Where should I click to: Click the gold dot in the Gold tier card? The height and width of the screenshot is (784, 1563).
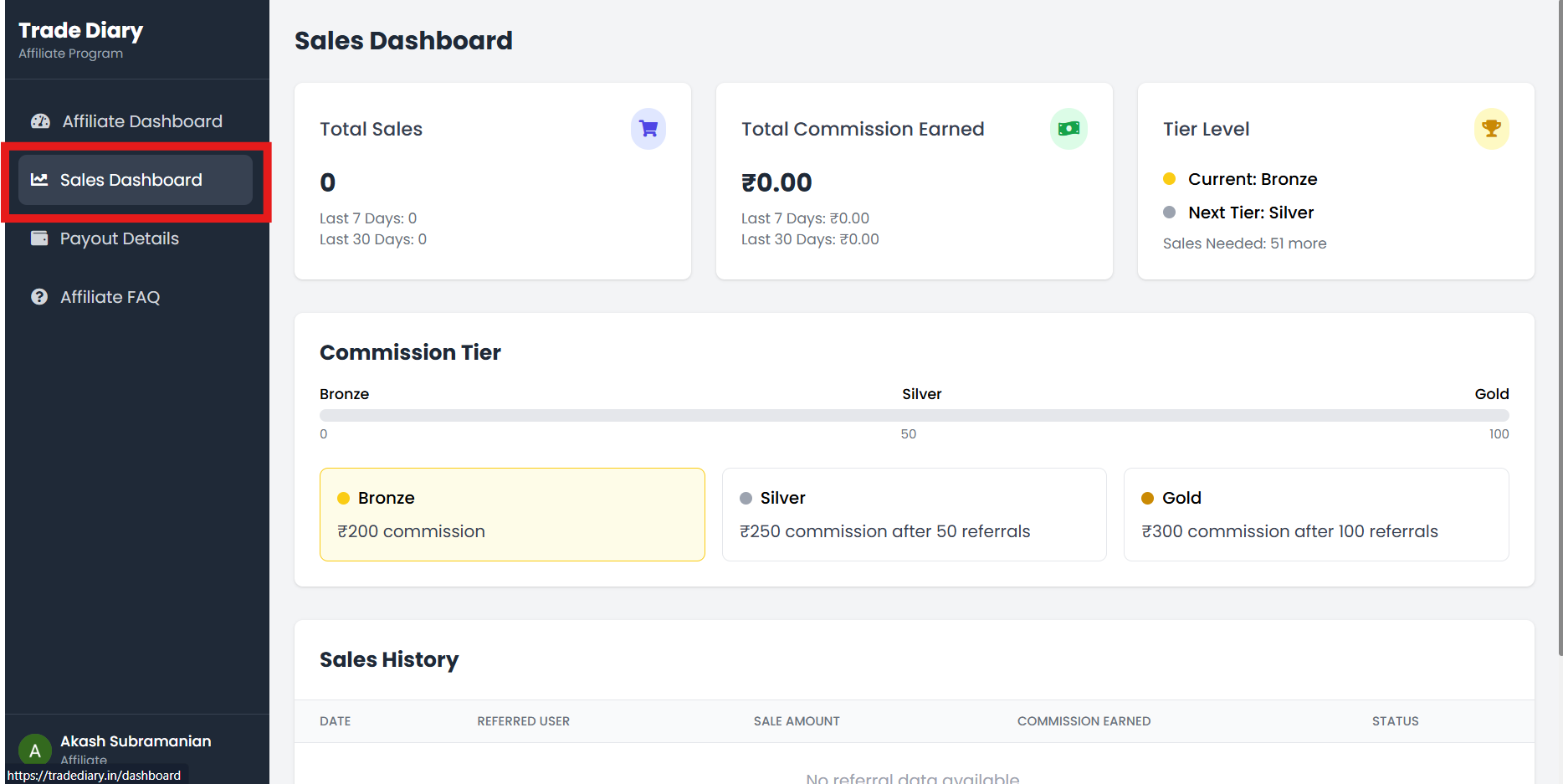1148,498
